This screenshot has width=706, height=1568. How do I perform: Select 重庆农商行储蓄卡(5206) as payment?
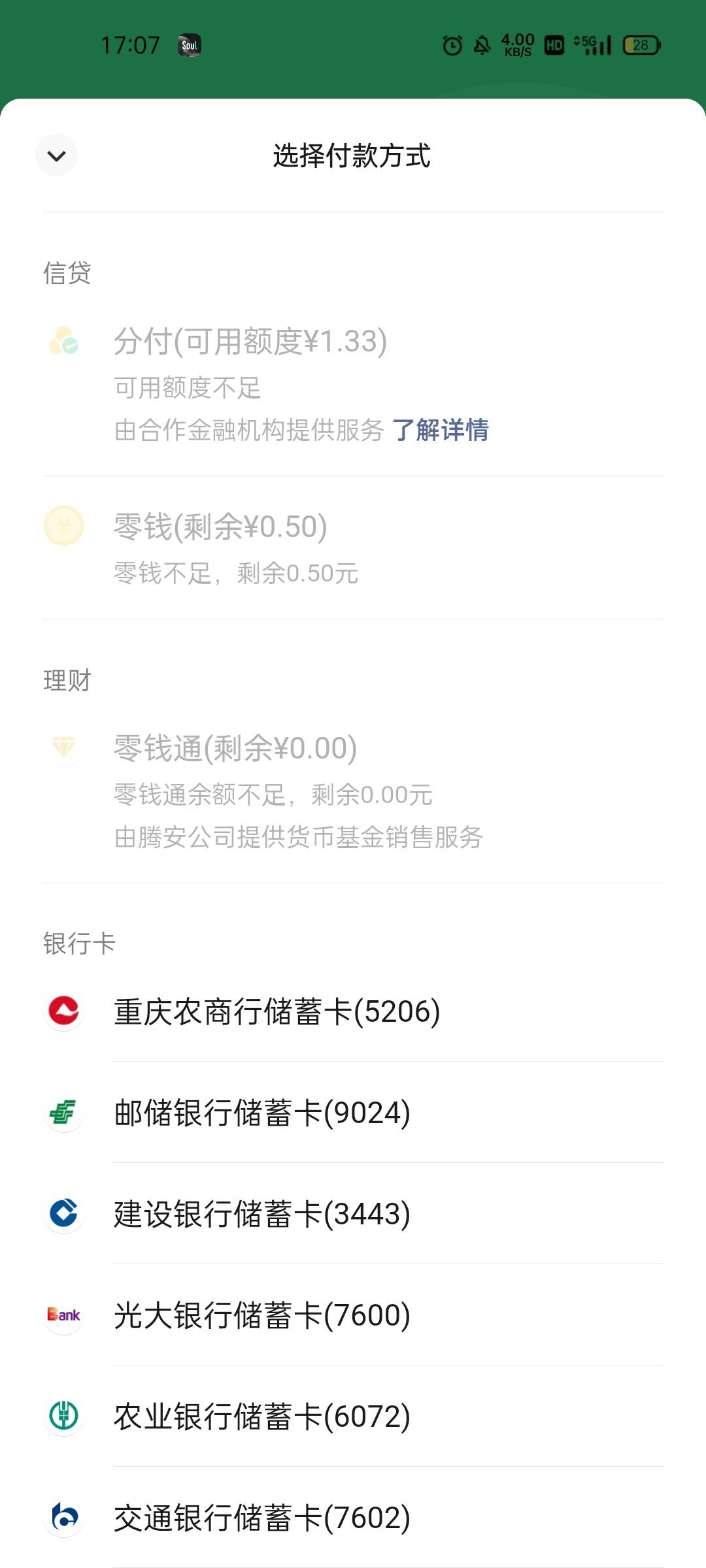(277, 1011)
